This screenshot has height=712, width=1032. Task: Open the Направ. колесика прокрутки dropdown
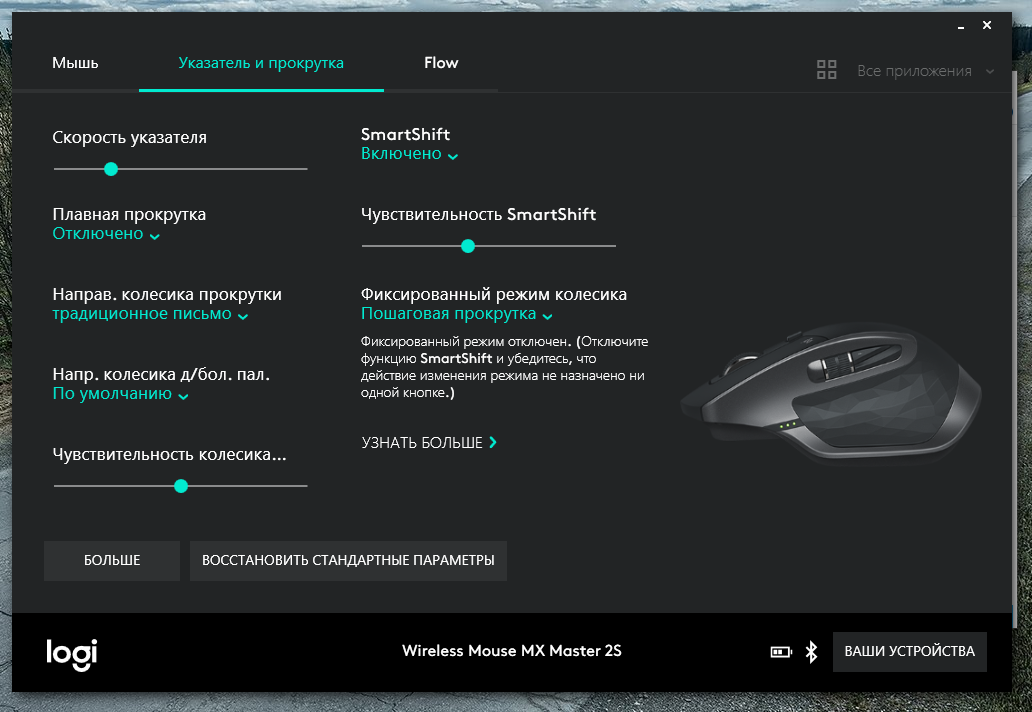click(x=150, y=314)
